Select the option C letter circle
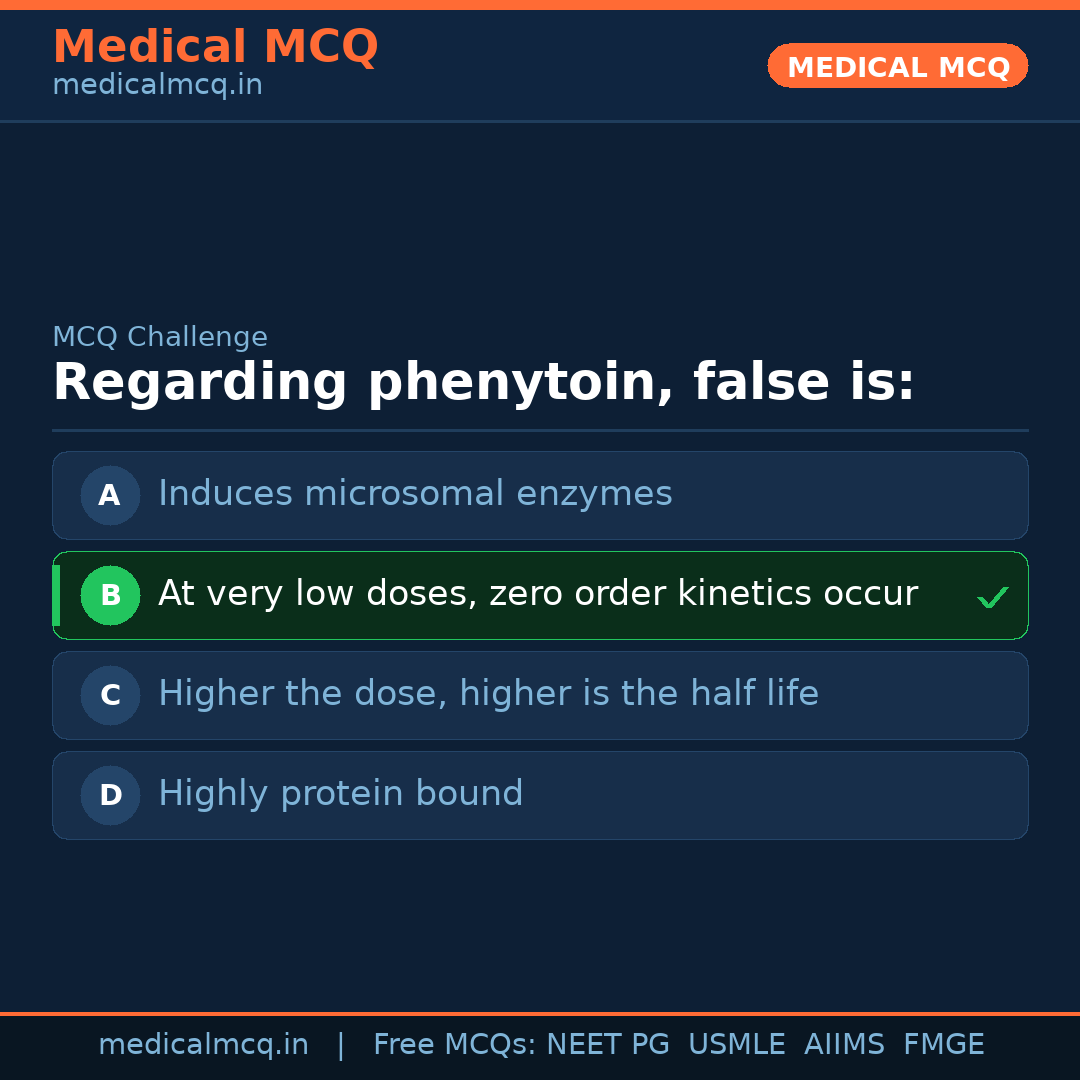1080x1080 pixels. click(x=110, y=695)
